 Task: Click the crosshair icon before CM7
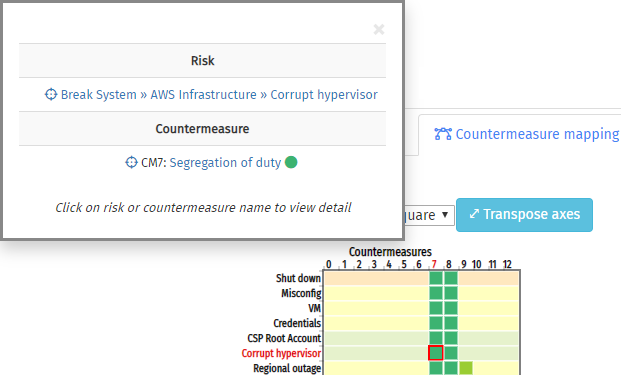tap(131, 162)
